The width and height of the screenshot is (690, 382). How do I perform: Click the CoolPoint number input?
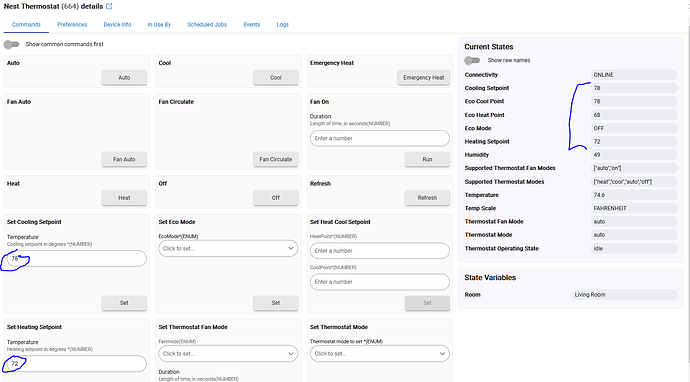pos(380,282)
